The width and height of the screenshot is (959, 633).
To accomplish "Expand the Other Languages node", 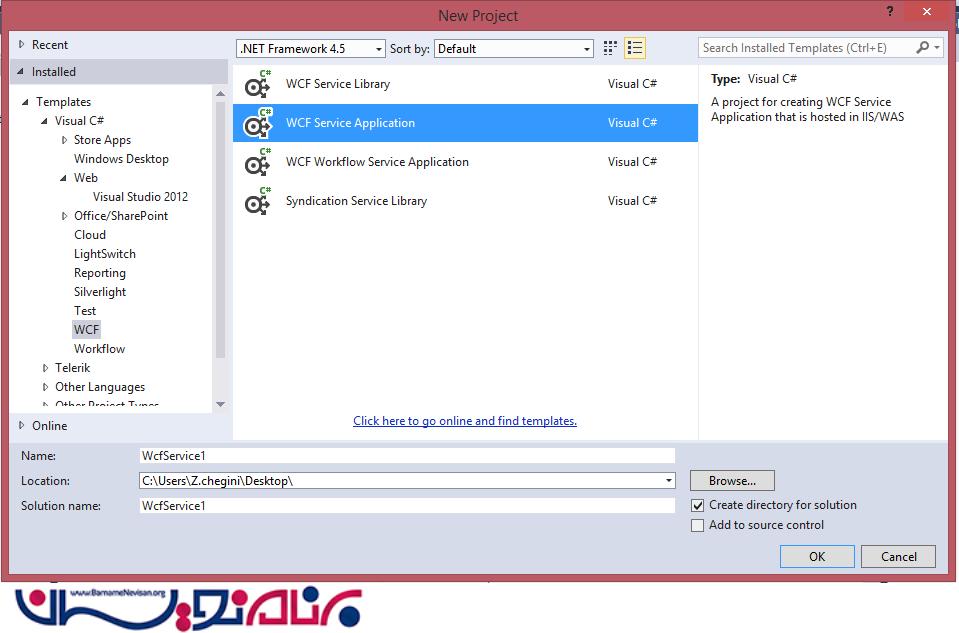I will [45, 387].
